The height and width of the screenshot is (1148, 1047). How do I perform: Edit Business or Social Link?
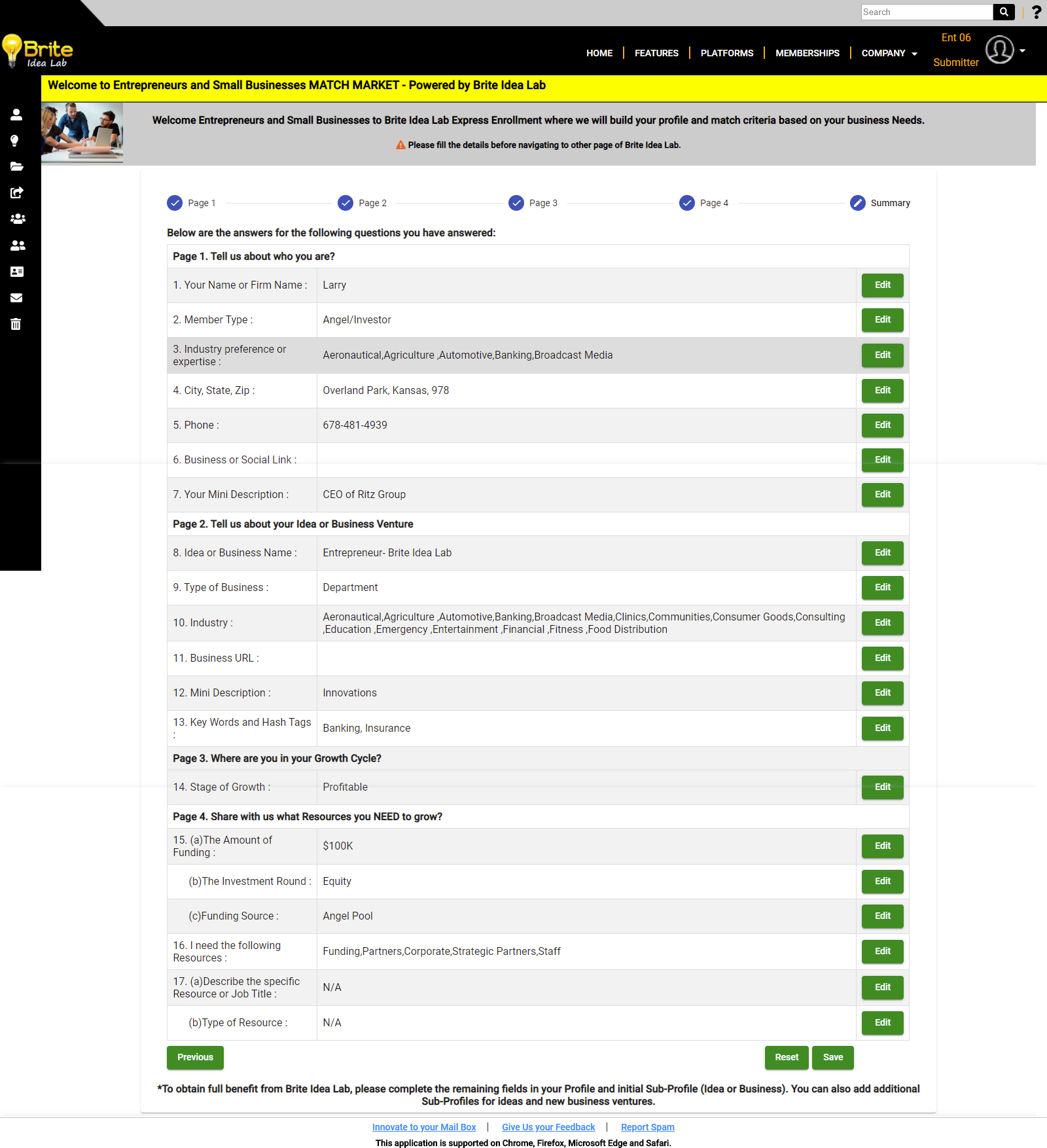[x=883, y=460]
